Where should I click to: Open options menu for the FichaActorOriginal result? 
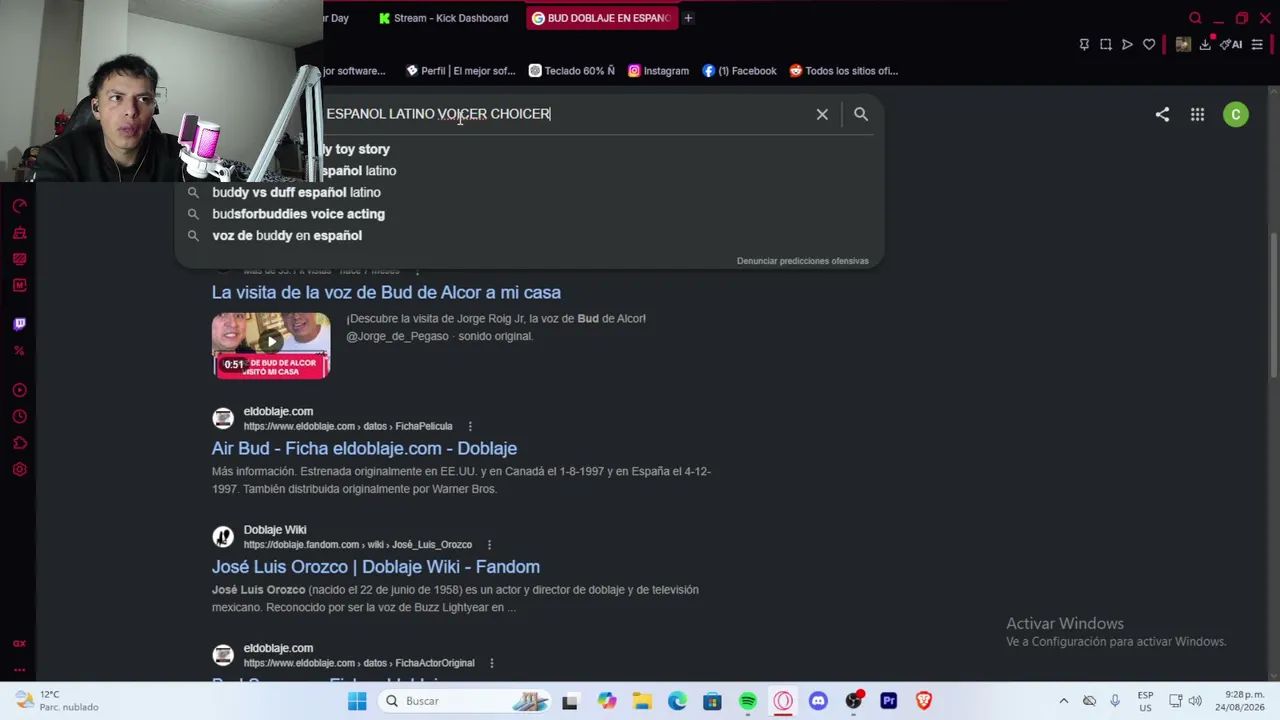491,663
